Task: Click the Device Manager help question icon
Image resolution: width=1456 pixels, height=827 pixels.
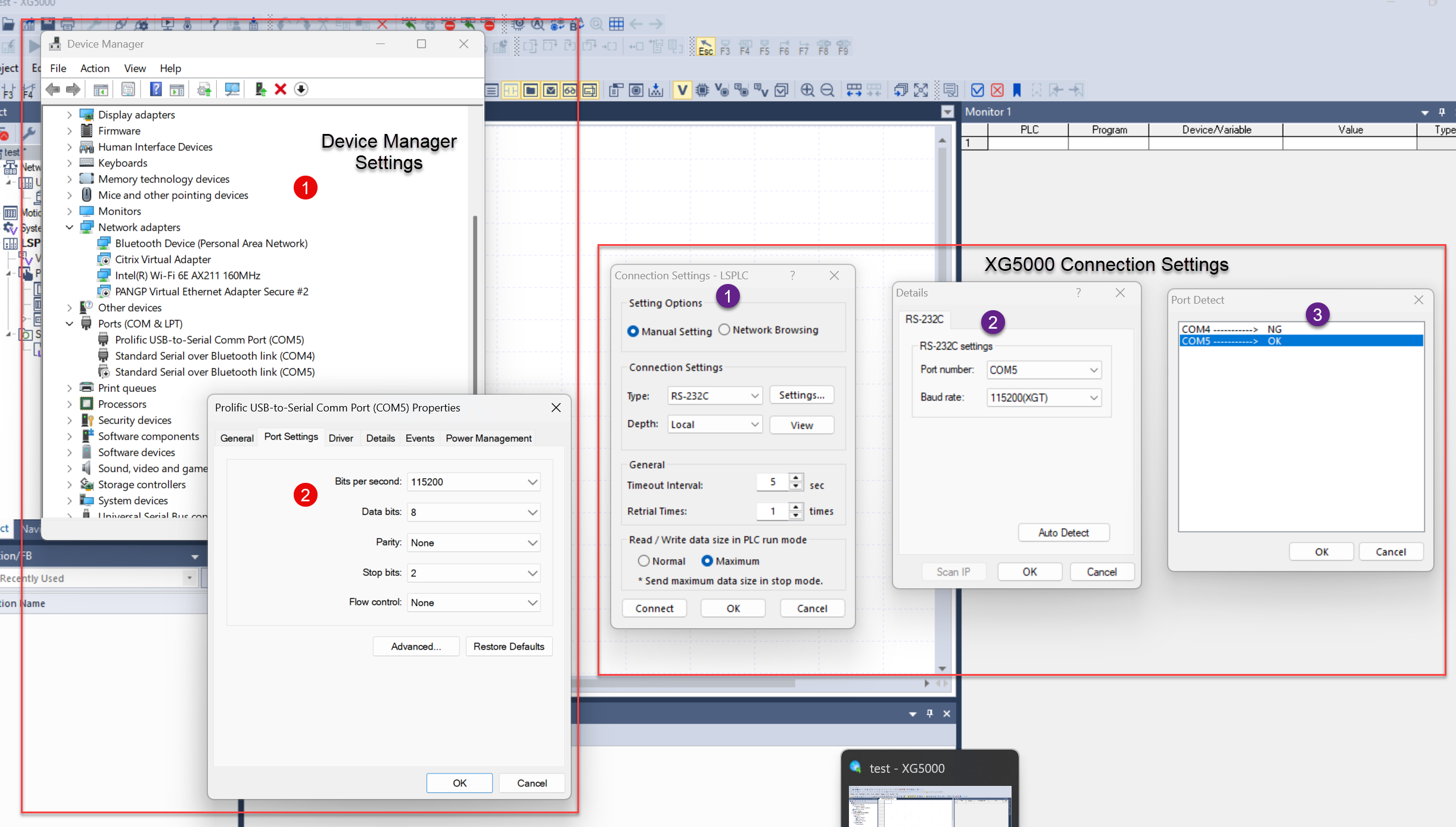Action: (155, 89)
